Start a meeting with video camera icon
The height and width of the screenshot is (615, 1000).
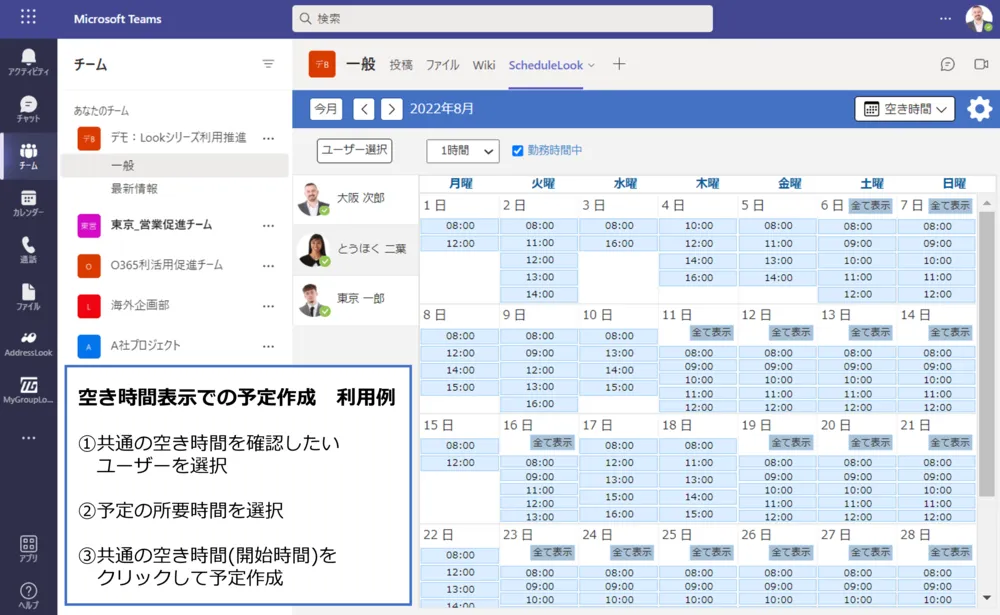click(981, 64)
